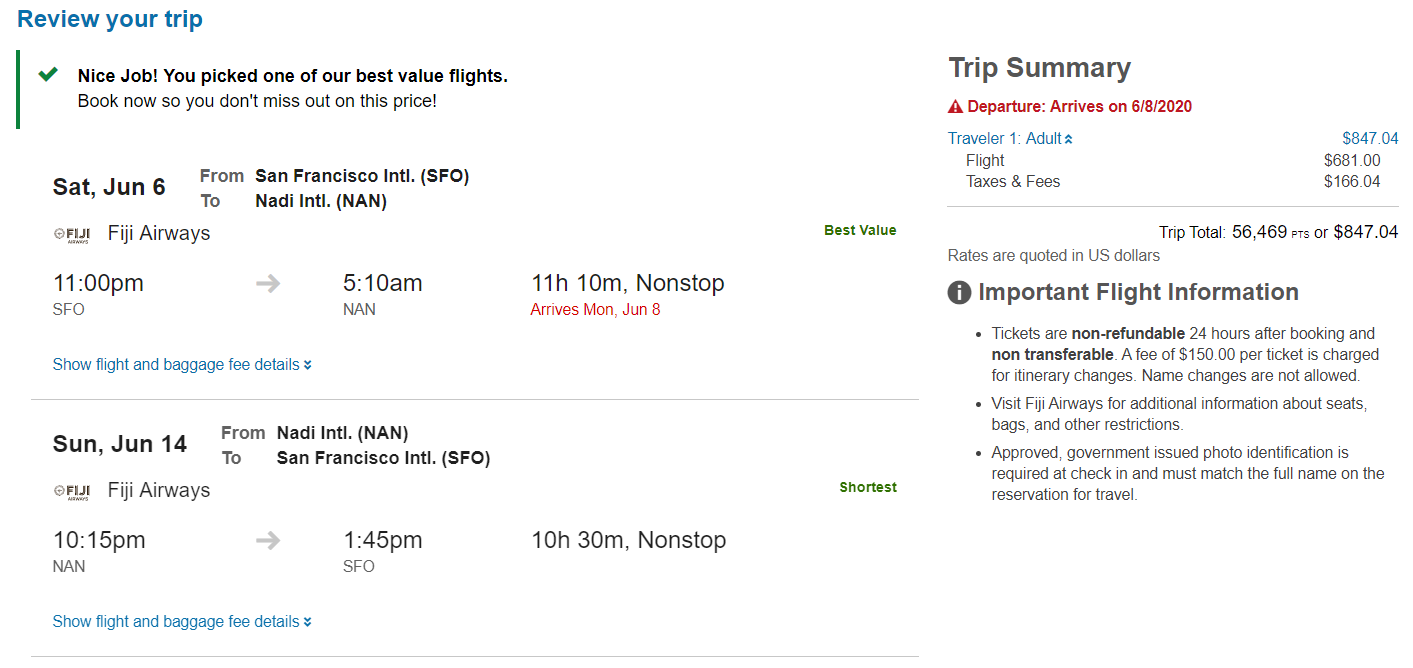Image resolution: width=1413 pixels, height=668 pixels.
Task: Click the Important Flight Information info icon
Action: click(x=959, y=293)
